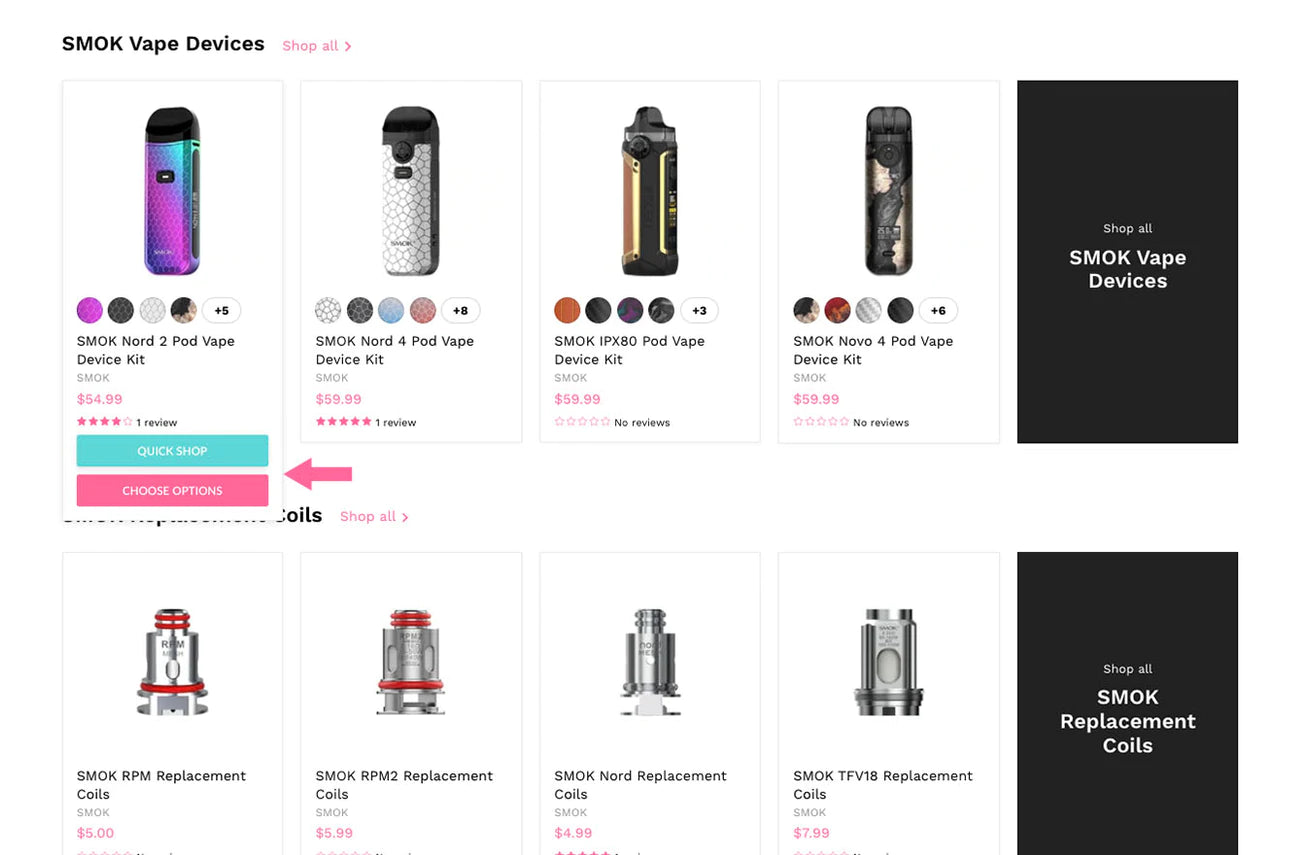
Task: Expand the +5 colors on Nord 2
Action: pos(221,310)
